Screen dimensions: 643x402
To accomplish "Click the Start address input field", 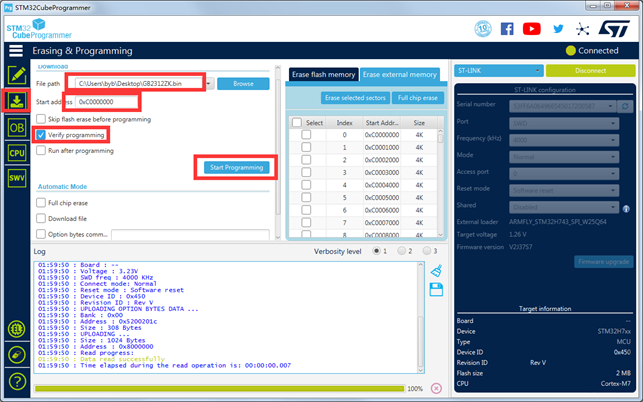I will click(107, 102).
